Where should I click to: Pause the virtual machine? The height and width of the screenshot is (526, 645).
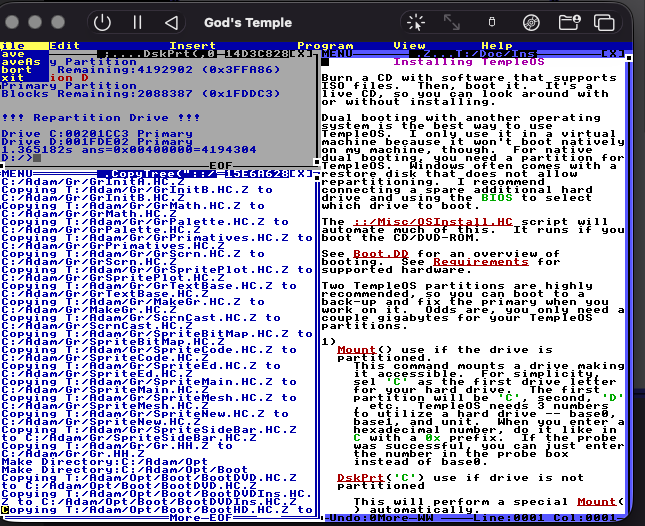point(137,22)
